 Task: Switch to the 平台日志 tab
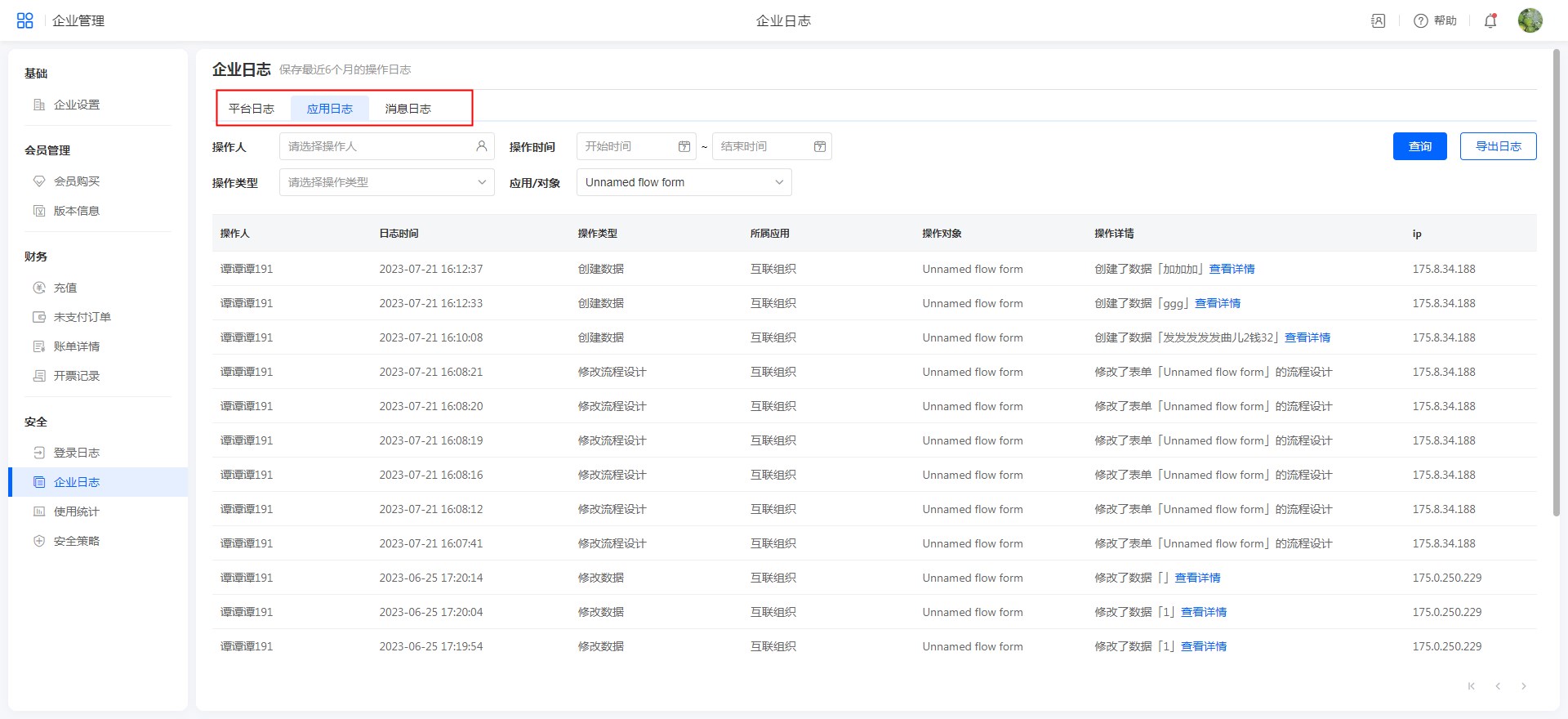point(252,109)
